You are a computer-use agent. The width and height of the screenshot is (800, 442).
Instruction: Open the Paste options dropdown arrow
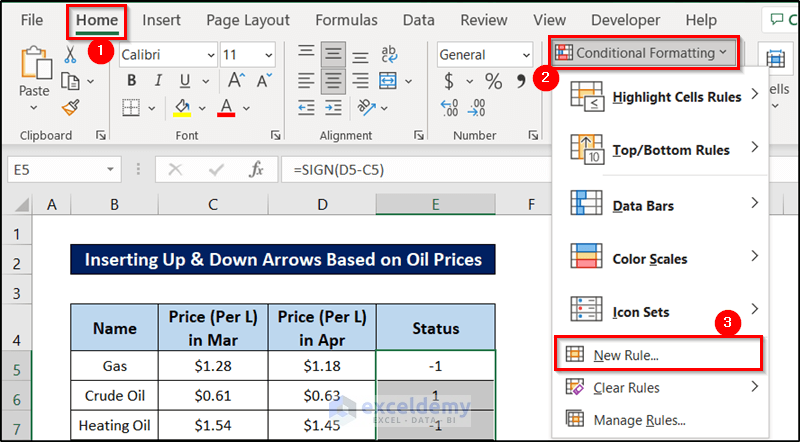coord(34,108)
